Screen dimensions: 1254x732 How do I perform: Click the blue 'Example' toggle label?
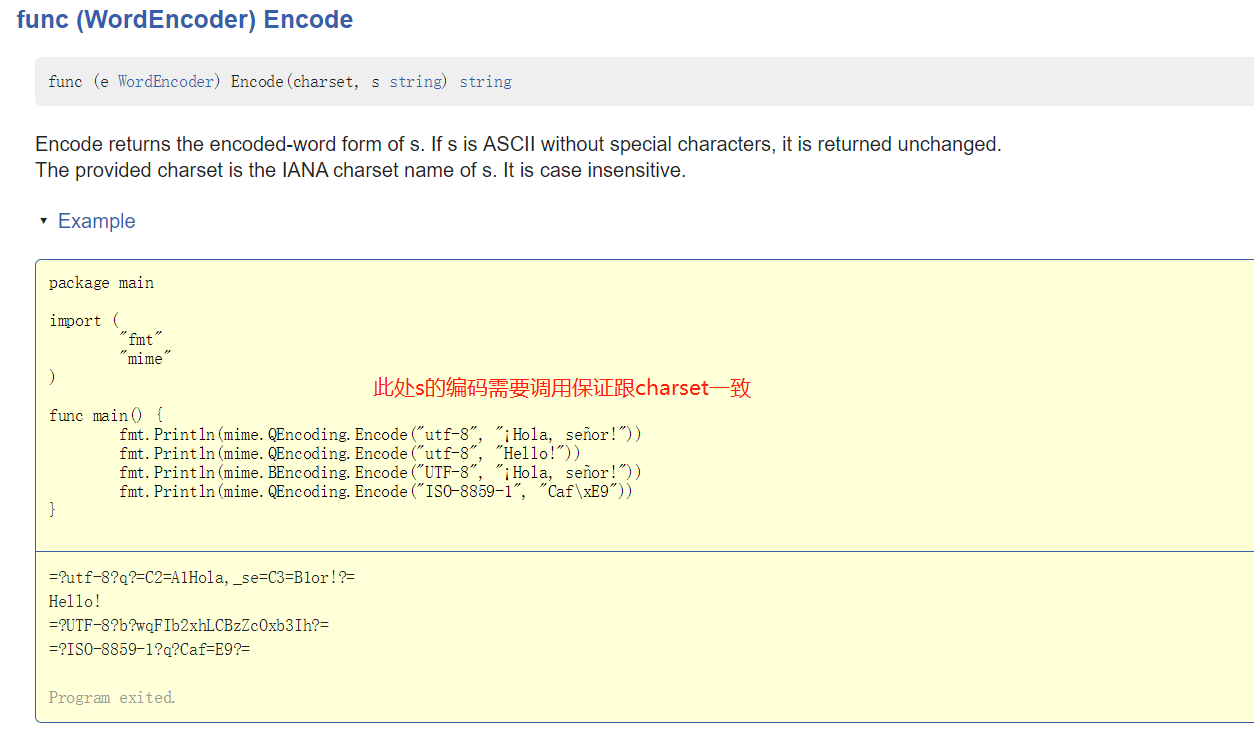pos(96,221)
